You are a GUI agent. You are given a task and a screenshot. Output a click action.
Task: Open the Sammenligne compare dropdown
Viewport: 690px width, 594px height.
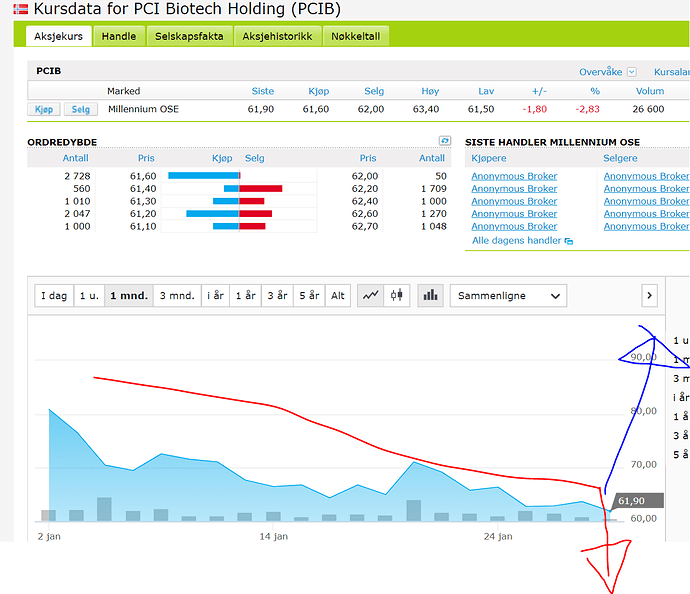(508, 295)
